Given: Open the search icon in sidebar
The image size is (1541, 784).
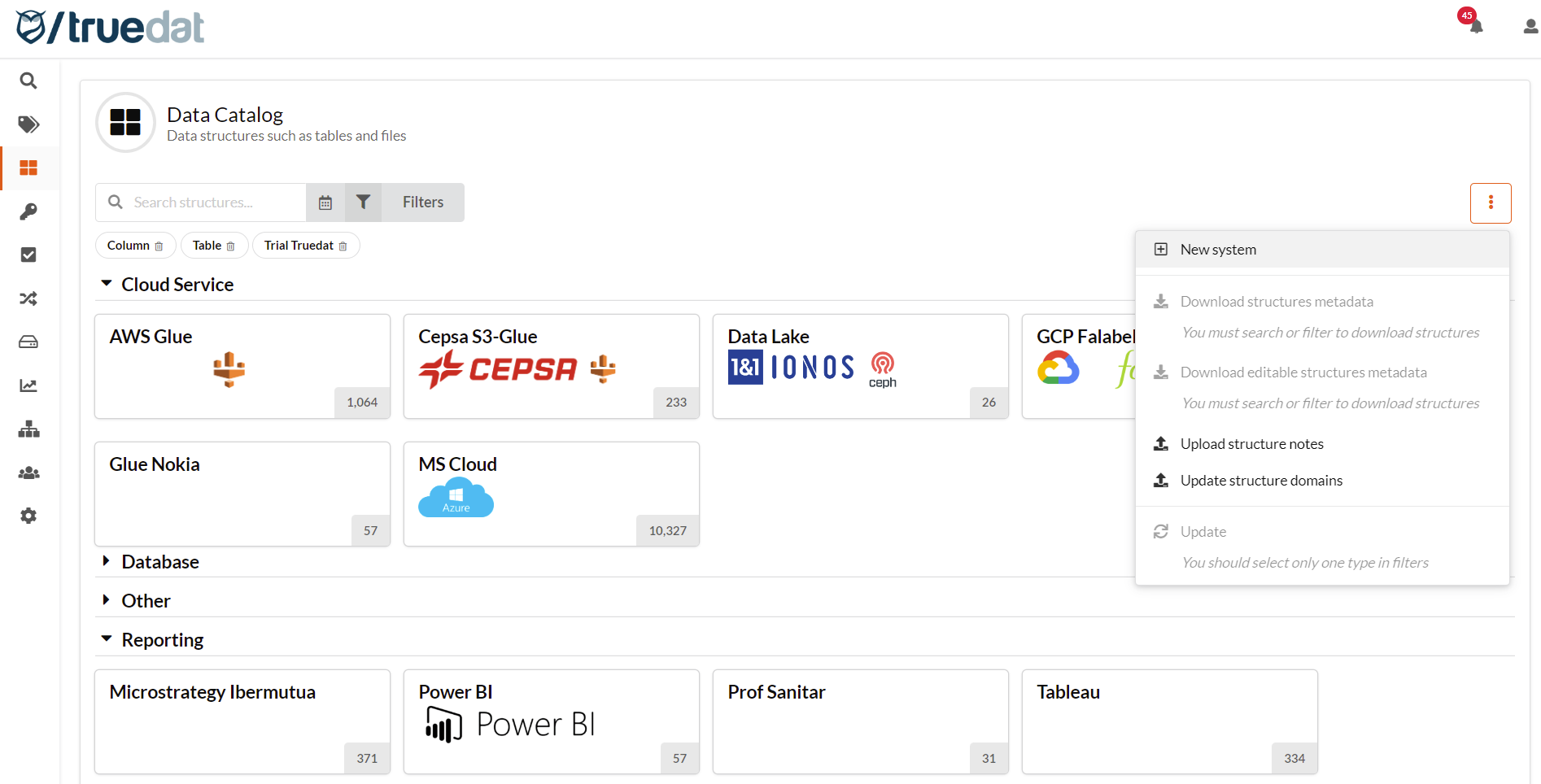Looking at the screenshot, I should 28,81.
